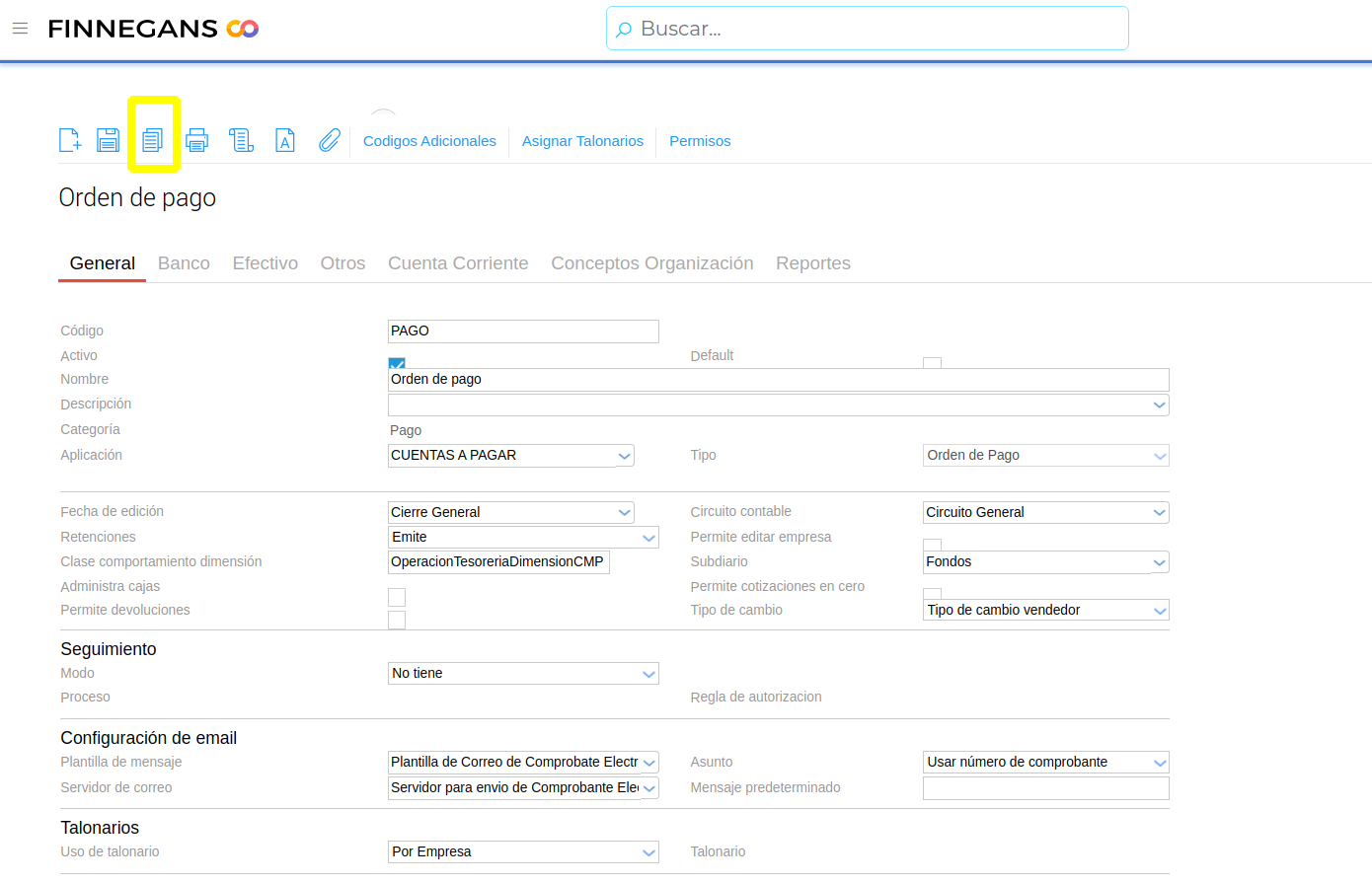Click the document with letter A icon
This screenshot has height=884, width=1372.
click(285, 140)
